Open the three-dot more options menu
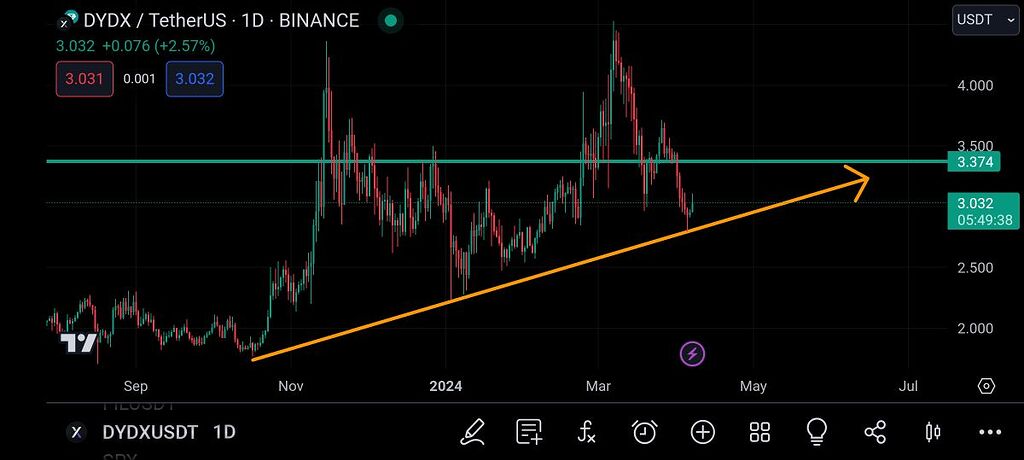 point(990,432)
